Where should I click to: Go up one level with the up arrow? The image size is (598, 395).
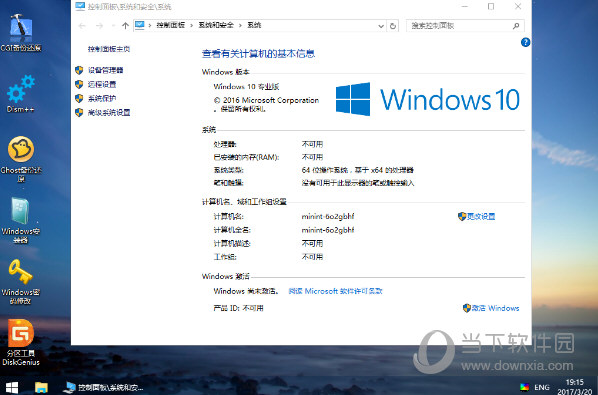tap(125, 26)
